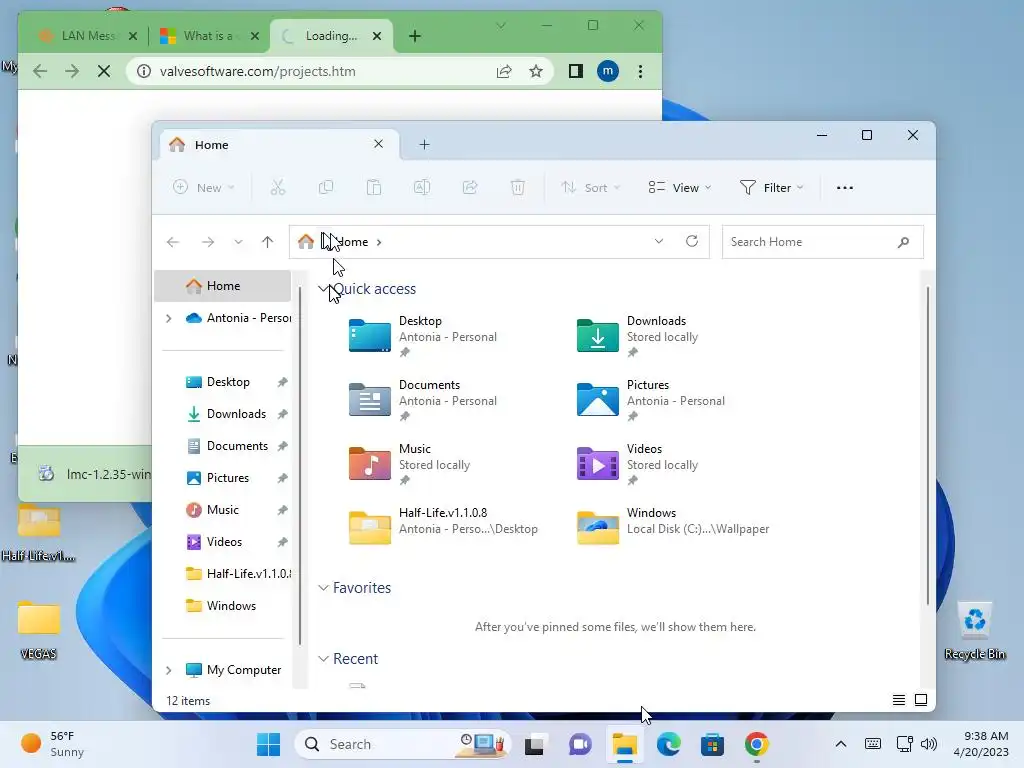The width and height of the screenshot is (1024, 768).
Task: Open the Music folder tile
Action: click(410, 464)
